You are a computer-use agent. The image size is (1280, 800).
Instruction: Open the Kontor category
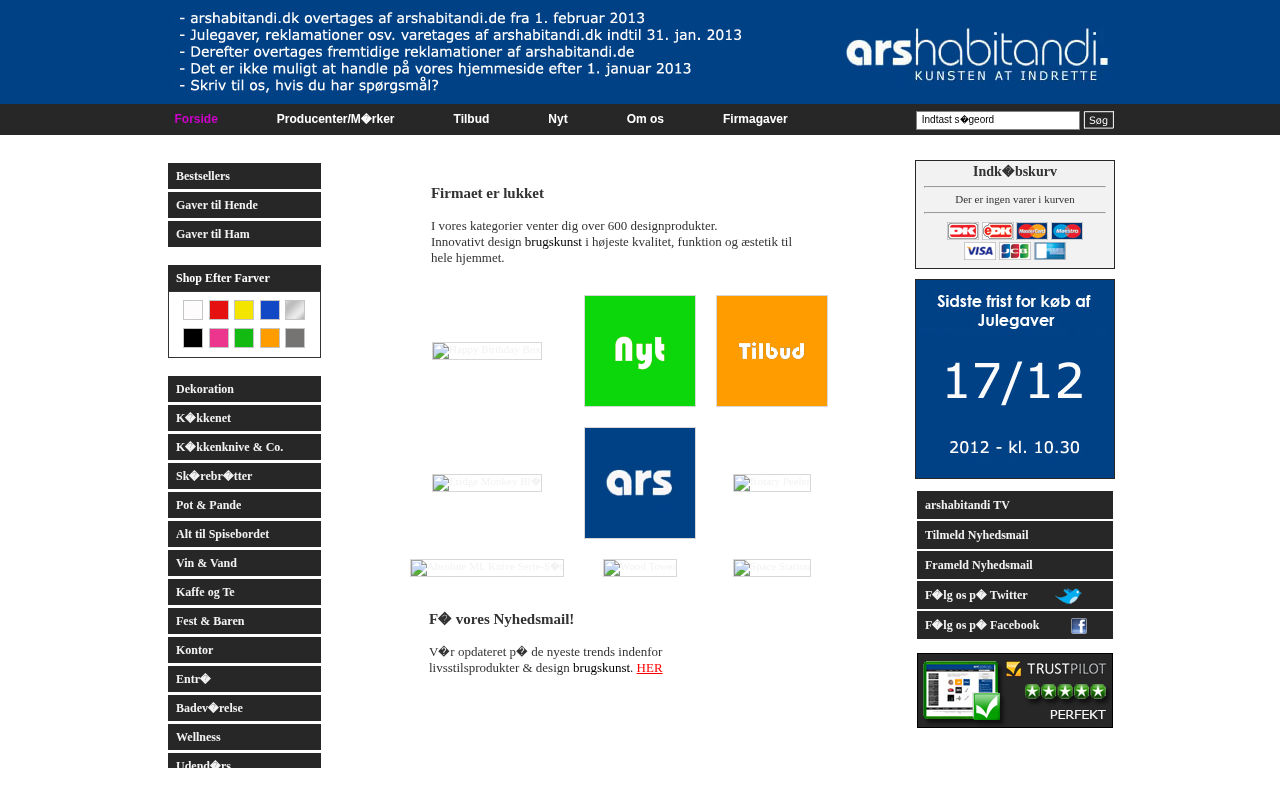pos(244,650)
